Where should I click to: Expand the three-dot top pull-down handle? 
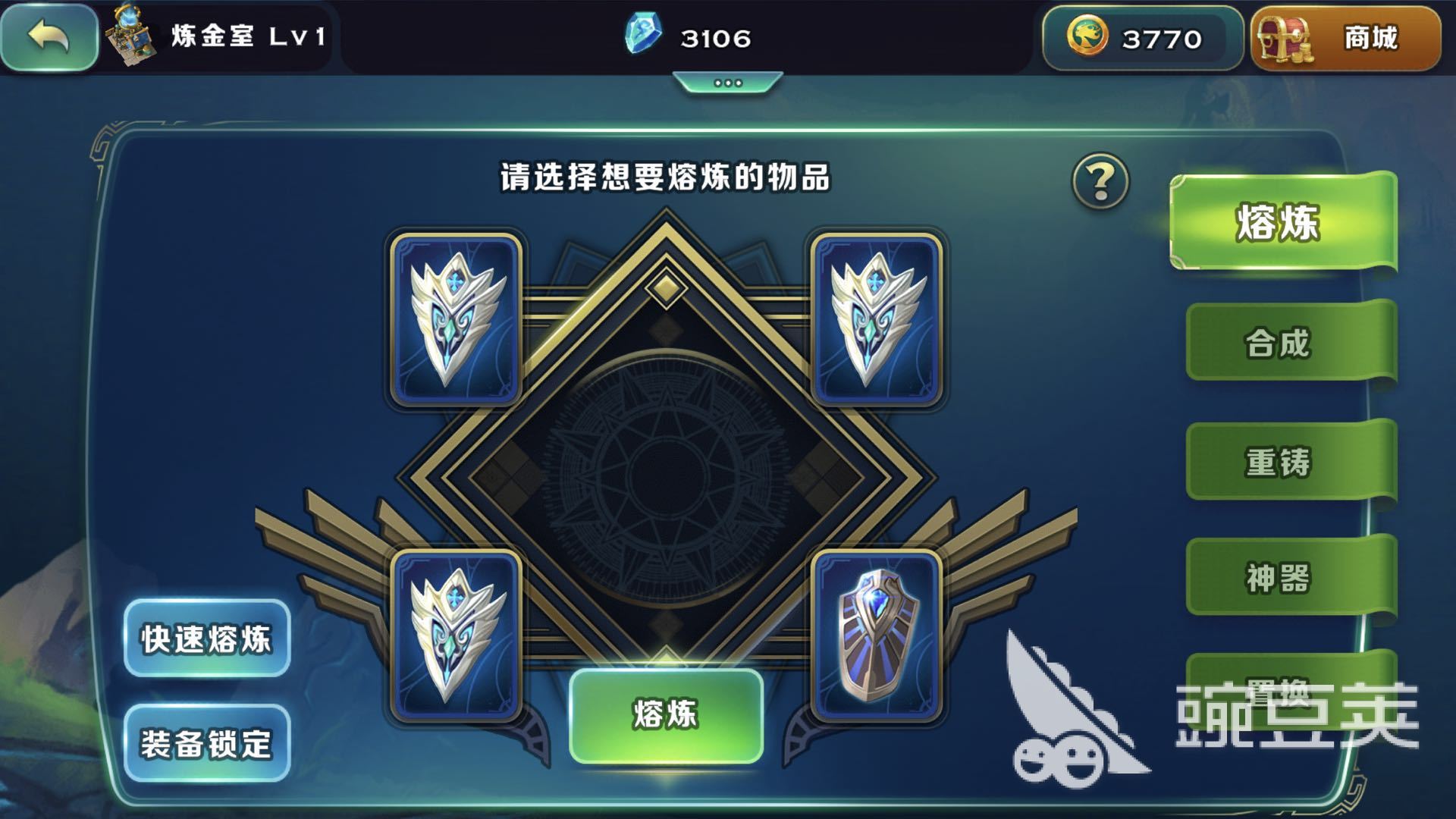pos(728,82)
